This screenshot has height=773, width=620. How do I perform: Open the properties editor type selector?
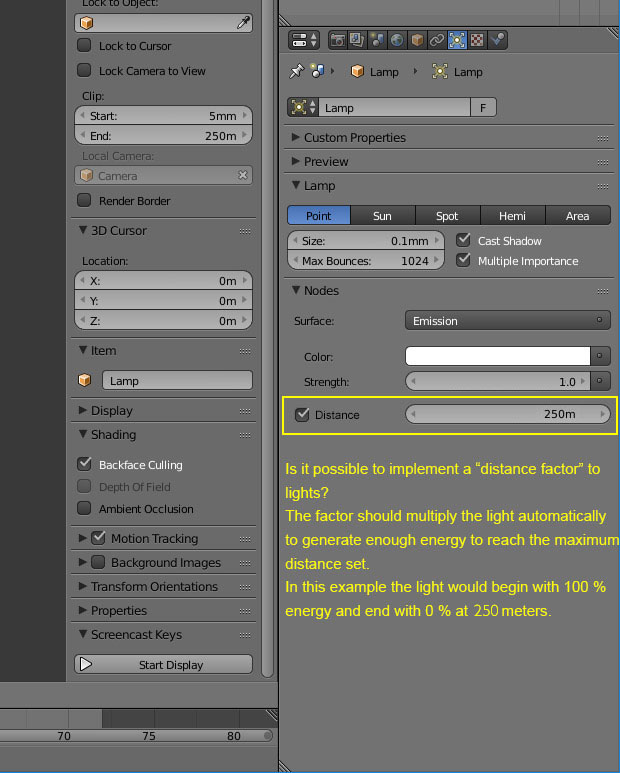pyautogui.click(x=304, y=40)
